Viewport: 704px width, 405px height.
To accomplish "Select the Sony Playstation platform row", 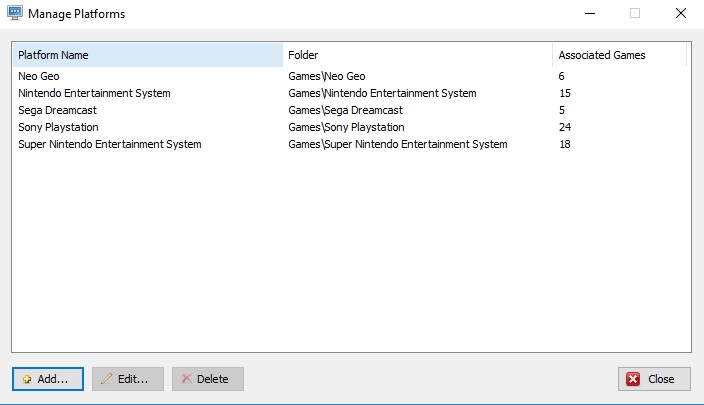I will click(351, 128).
